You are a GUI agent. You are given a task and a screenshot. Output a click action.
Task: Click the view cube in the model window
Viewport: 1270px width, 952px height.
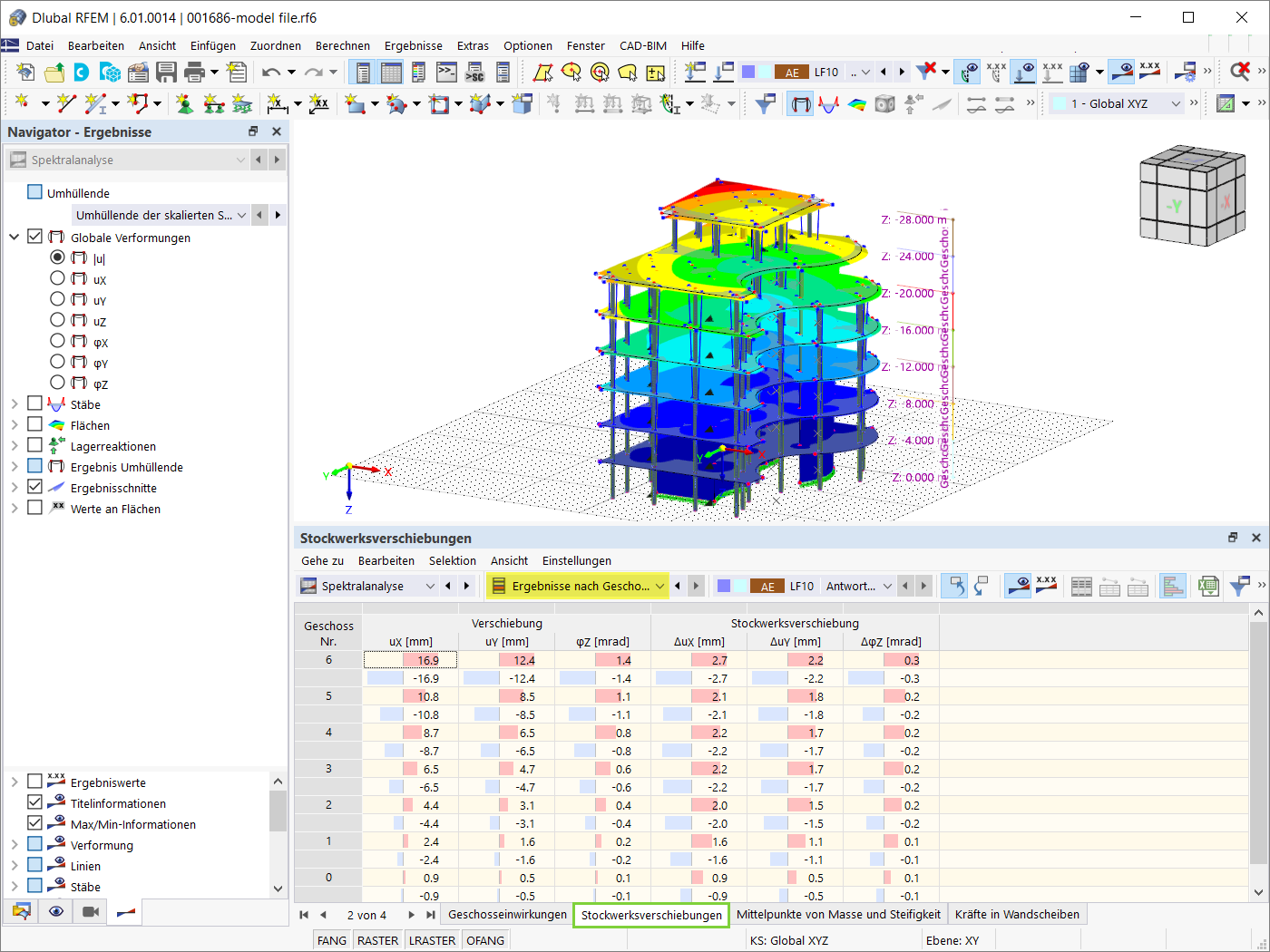(x=1191, y=197)
